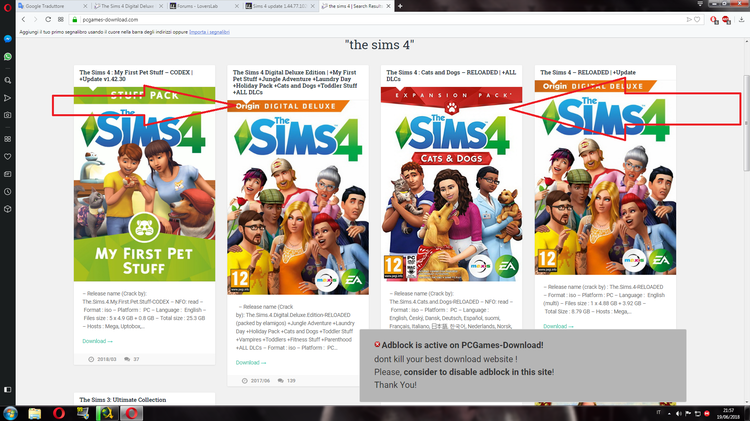Open the Opera ad blocker extension icon
Viewport: 750px width, 421px height.
[714, 20]
